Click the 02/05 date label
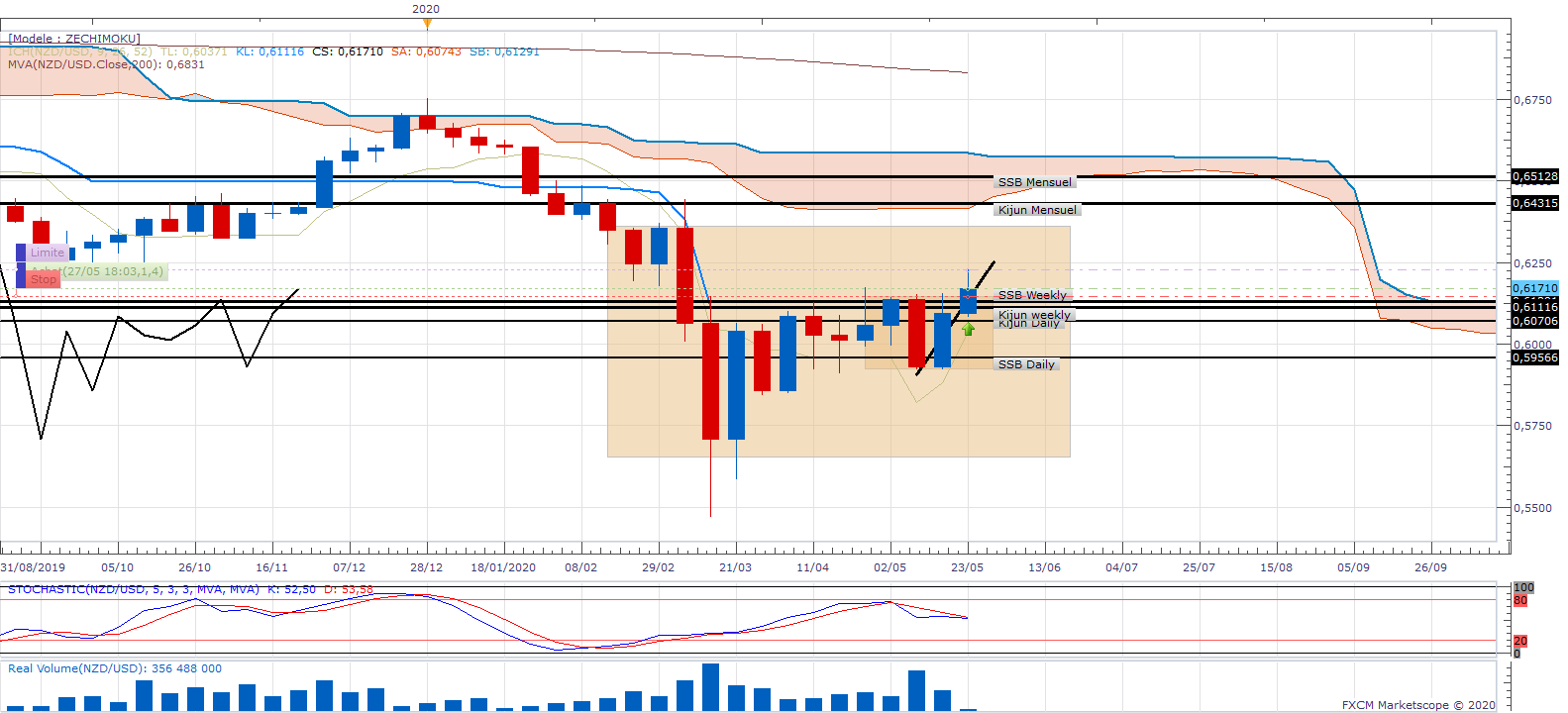 click(x=889, y=567)
